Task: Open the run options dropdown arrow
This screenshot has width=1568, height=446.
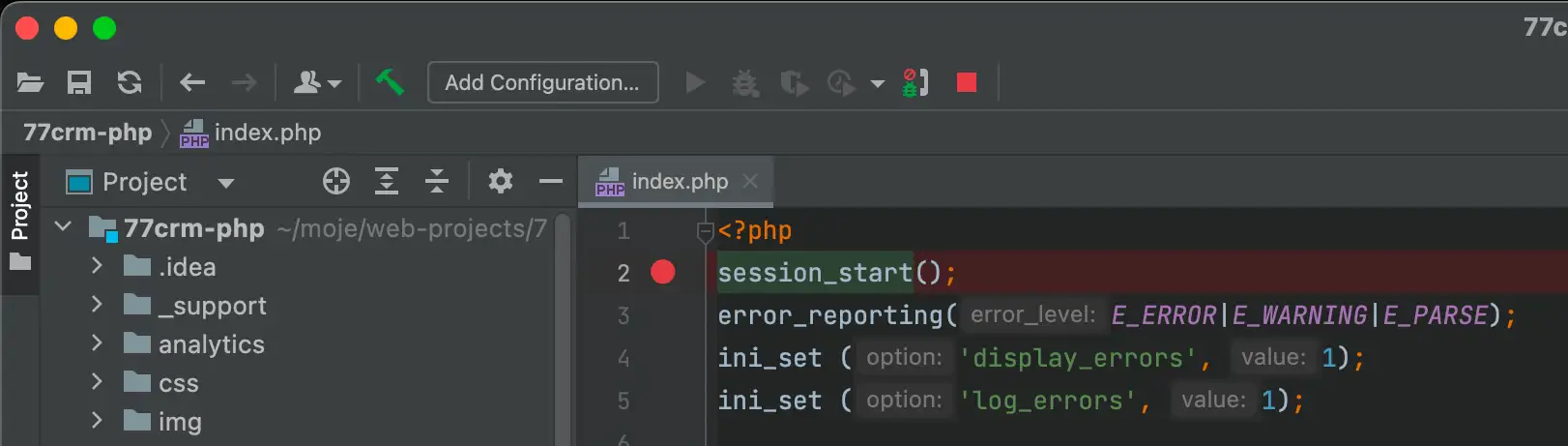Action: pos(878,84)
